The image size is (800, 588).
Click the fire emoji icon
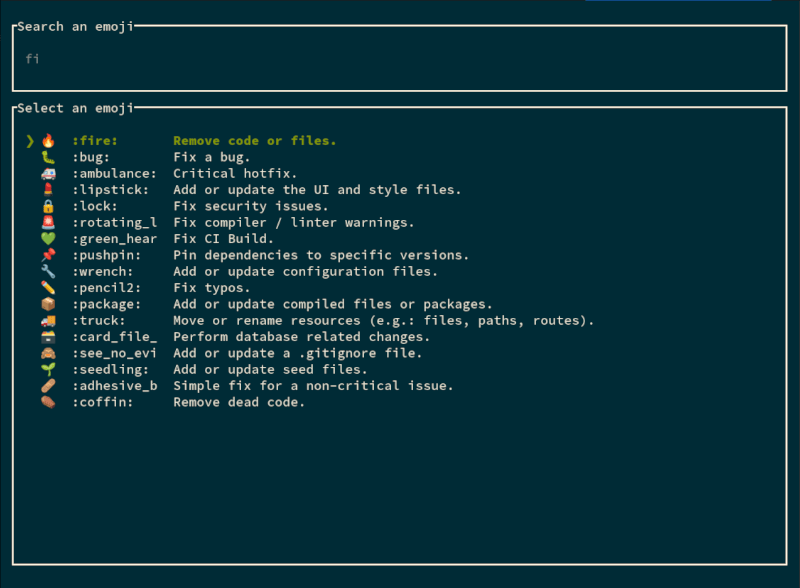coord(48,140)
